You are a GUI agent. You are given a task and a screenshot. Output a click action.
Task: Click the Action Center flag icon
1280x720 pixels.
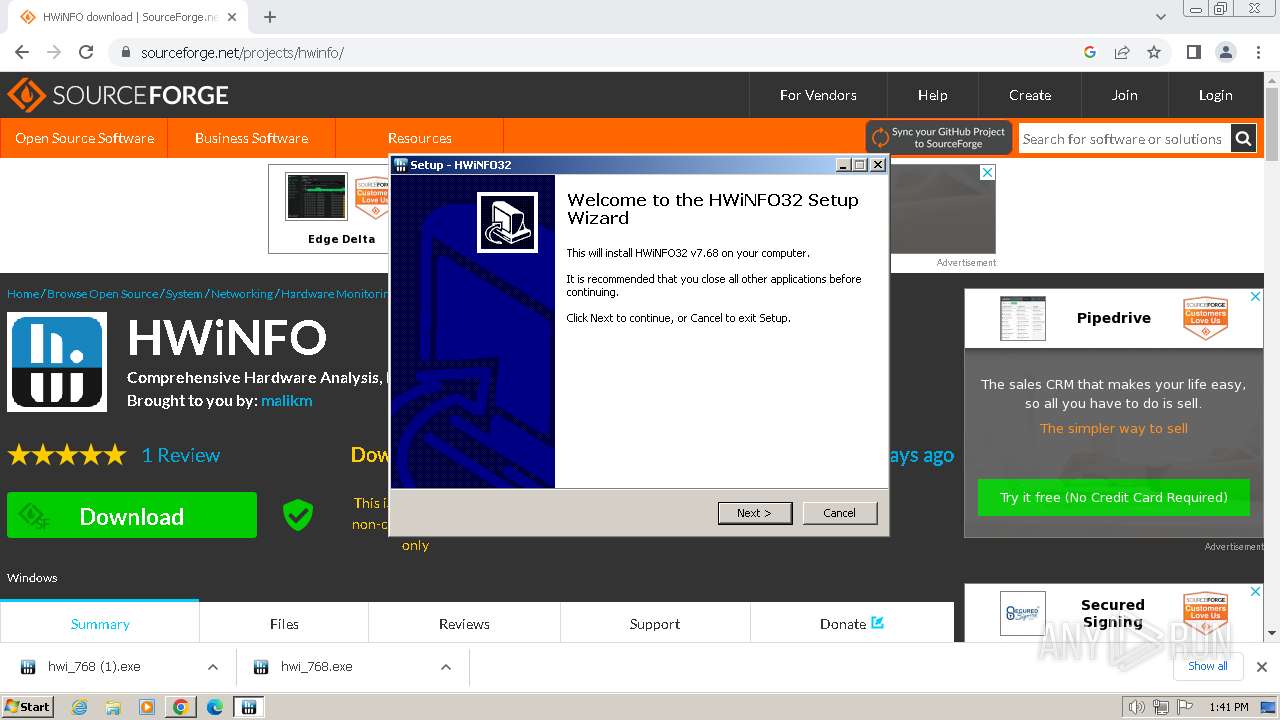pos(1185,707)
